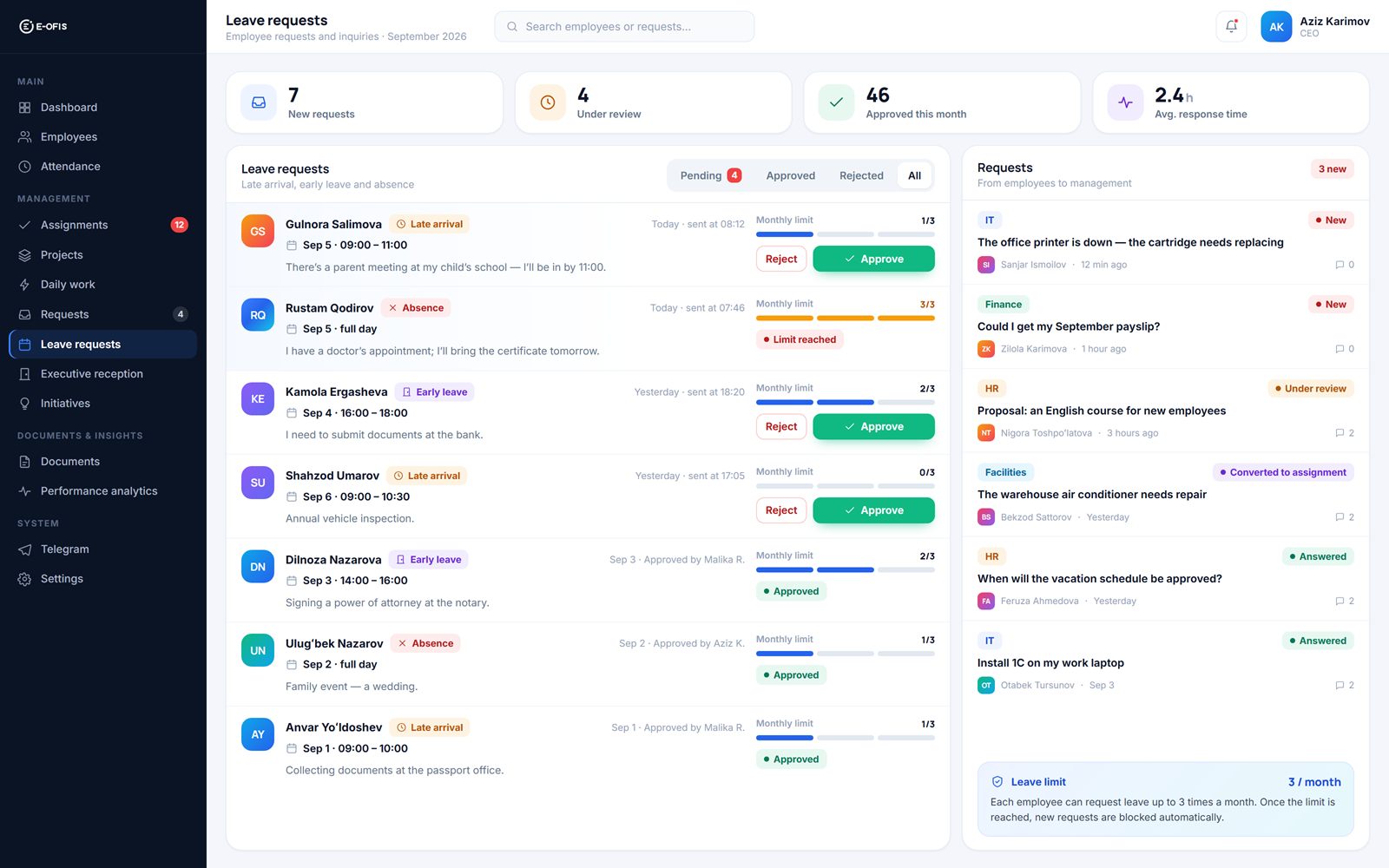Open Leave requests sidebar item
1389x868 pixels.
(102, 345)
